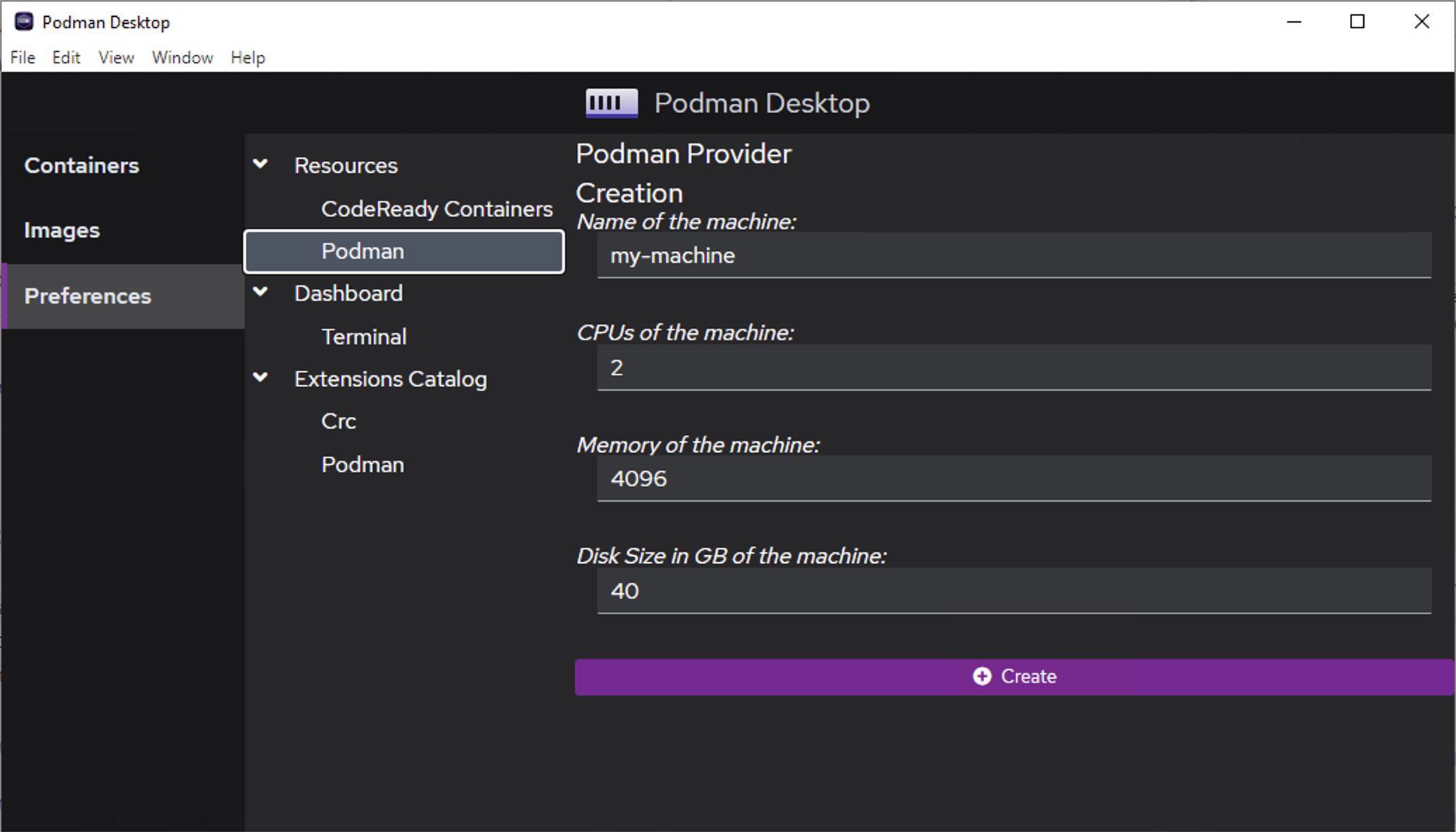Image resolution: width=1456 pixels, height=832 pixels.
Task: Click the 'Podman Provider' heading text
Action: tap(684, 154)
